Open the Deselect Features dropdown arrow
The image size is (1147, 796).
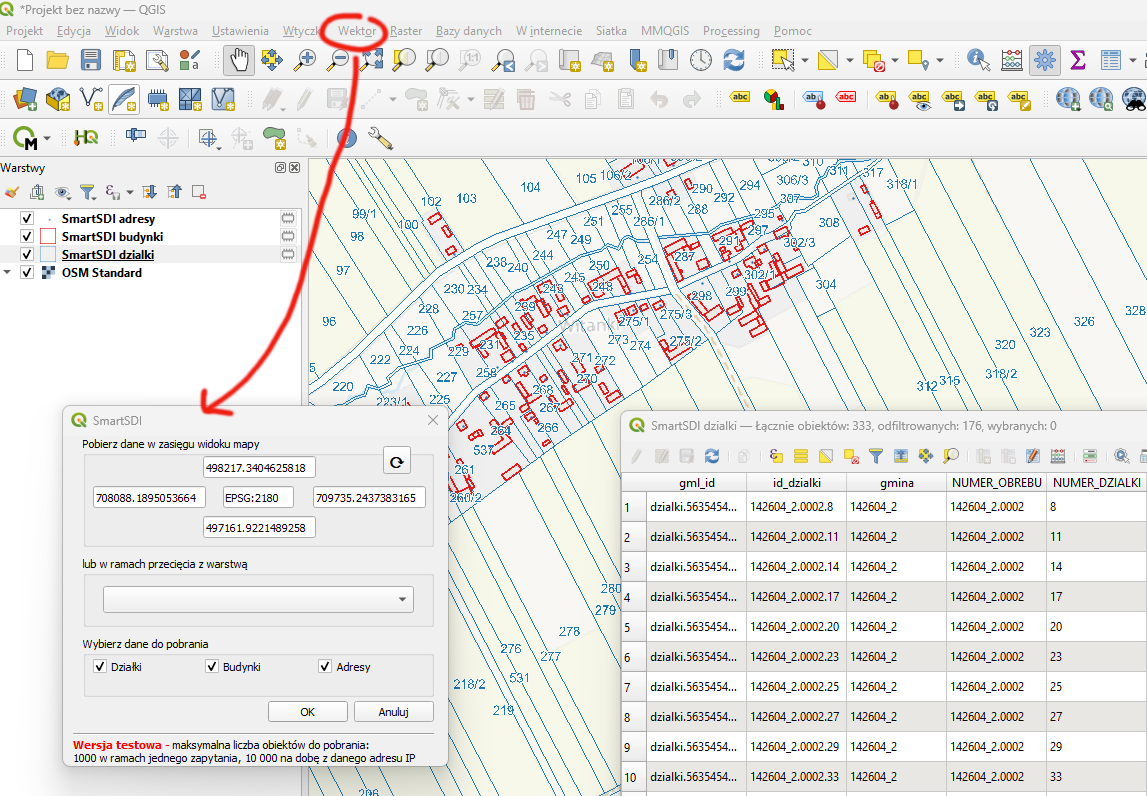pos(895,60)
